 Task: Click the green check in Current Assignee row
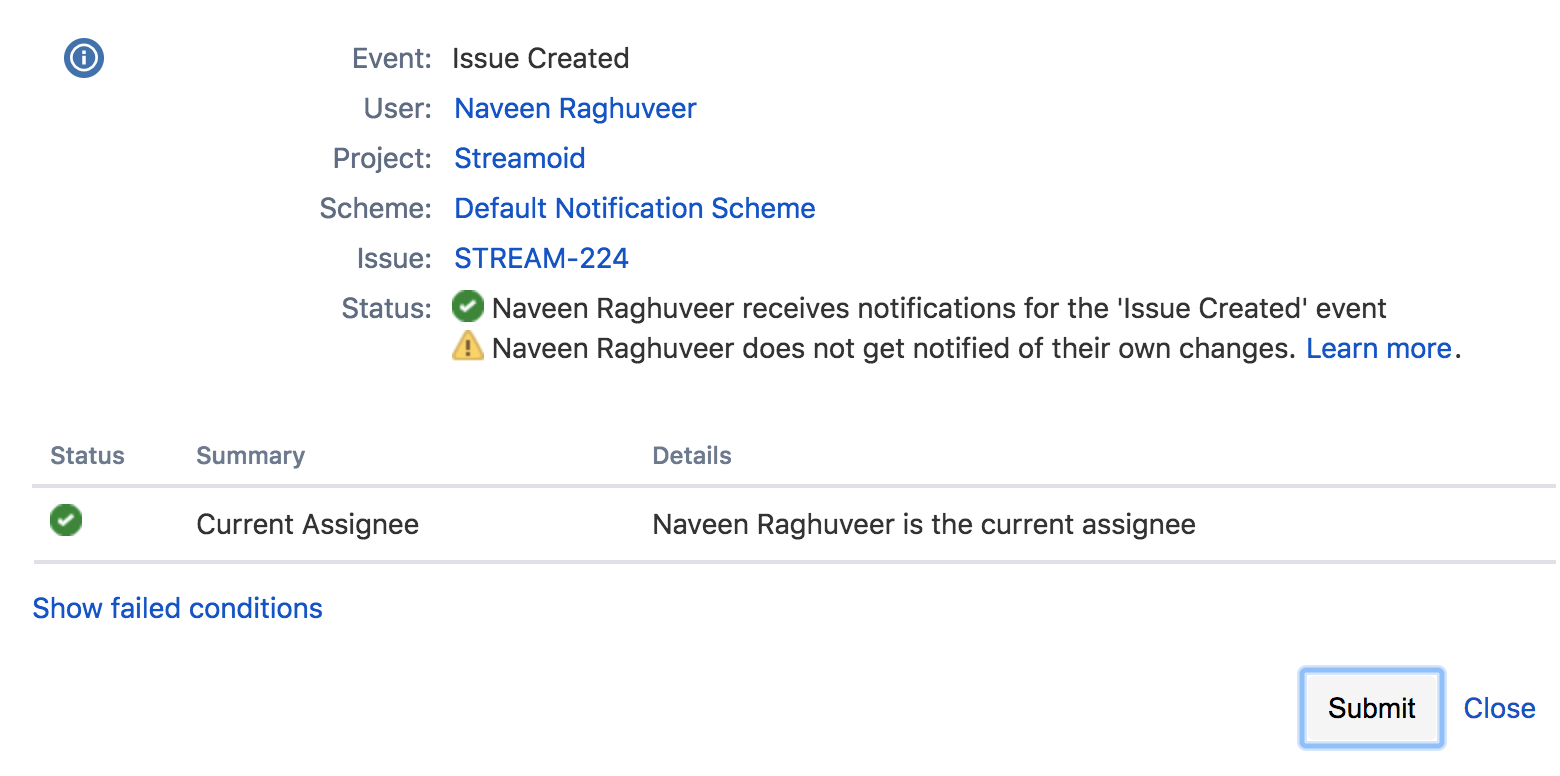point(66,521)
